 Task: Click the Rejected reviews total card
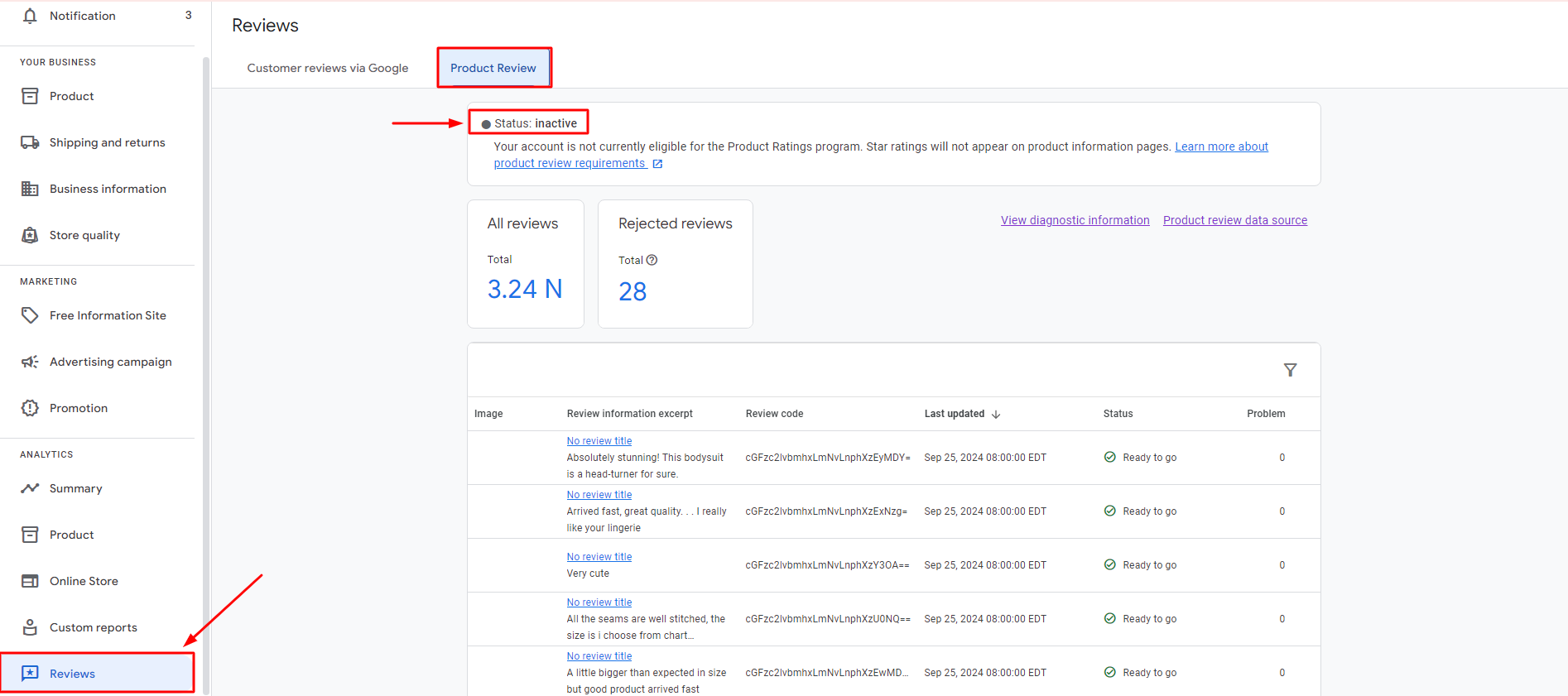(x=676, y=264)
